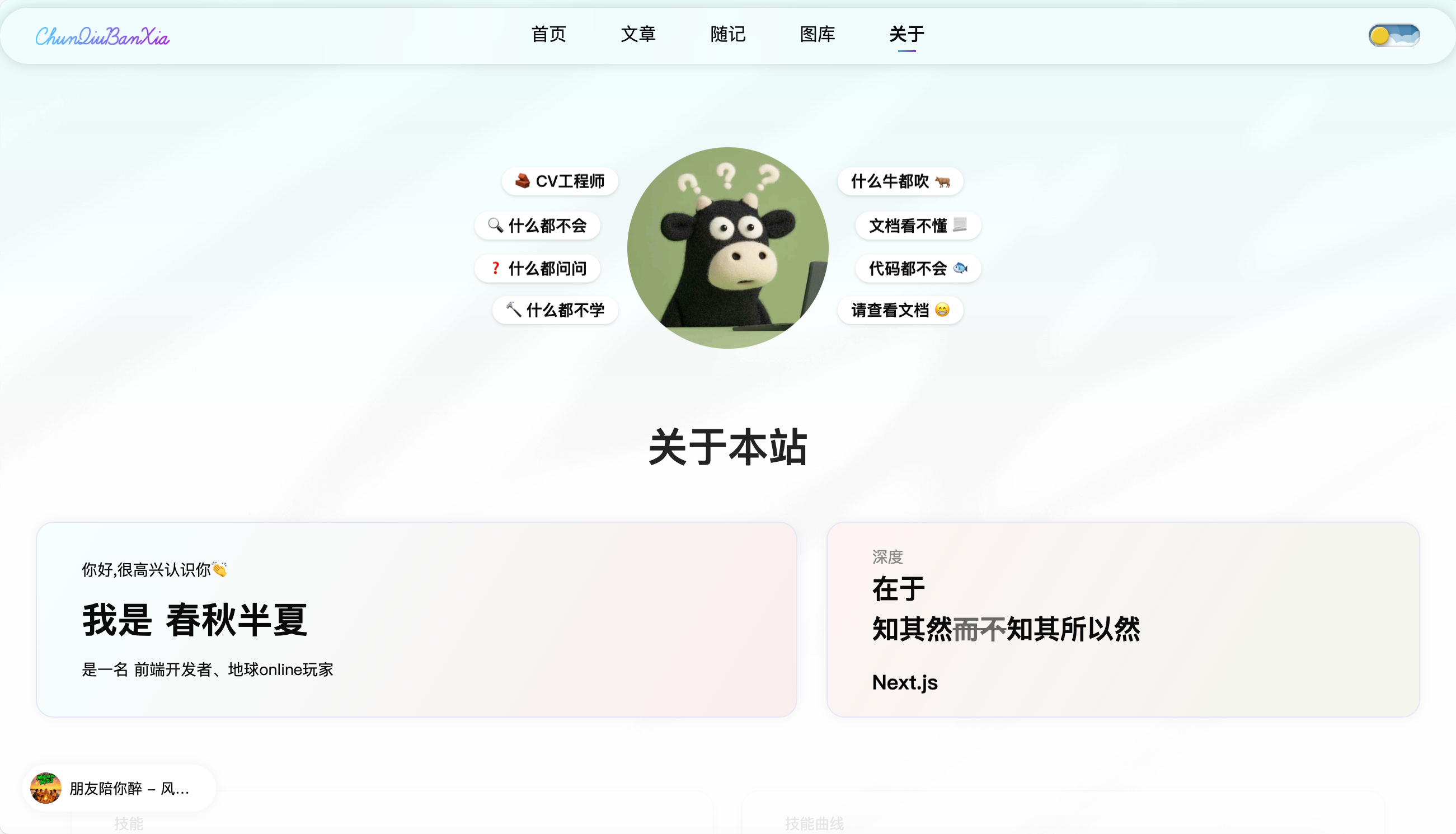Click the grinning emoji on 请查看文档 tag

pos(942,310)
